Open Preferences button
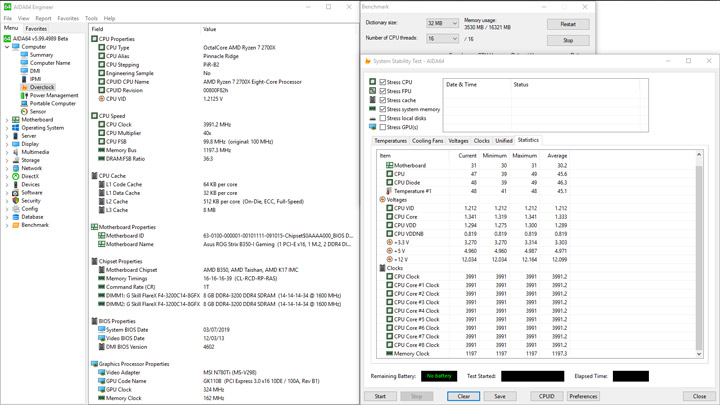This screenshot has width=720, height=405. pos(583,396)
